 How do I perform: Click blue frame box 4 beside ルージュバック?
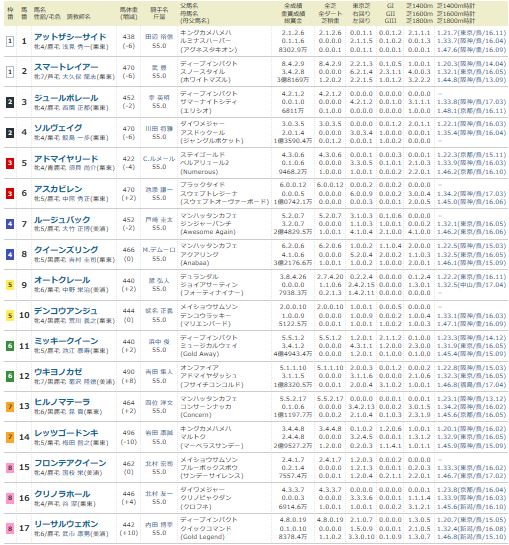click(10, 224)
